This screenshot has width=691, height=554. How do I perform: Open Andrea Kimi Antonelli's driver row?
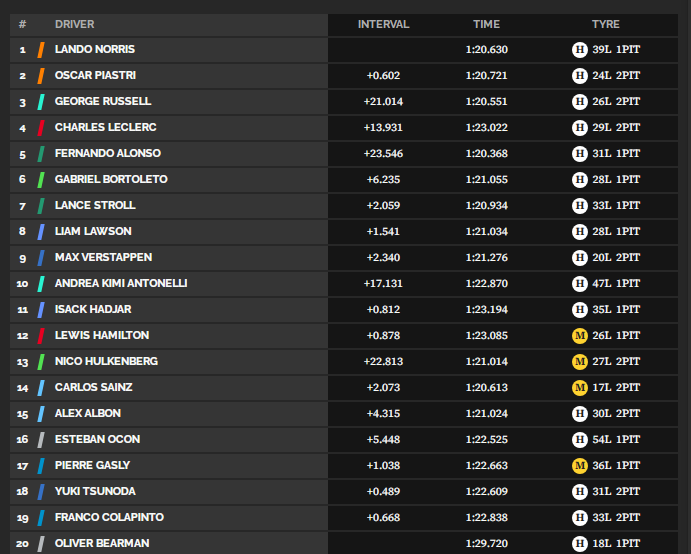tap(121, 283)
